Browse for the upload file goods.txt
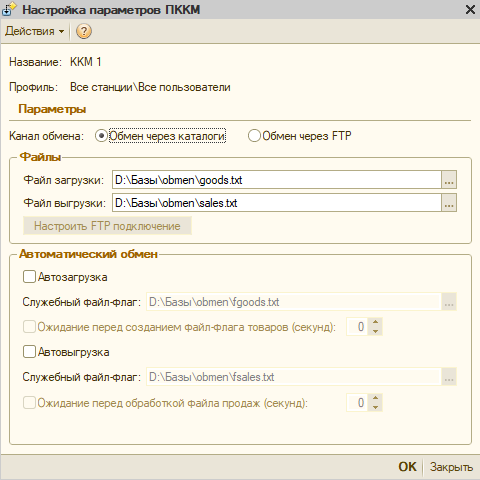Screen dimensions: 480x480 (x=449, y=180)
